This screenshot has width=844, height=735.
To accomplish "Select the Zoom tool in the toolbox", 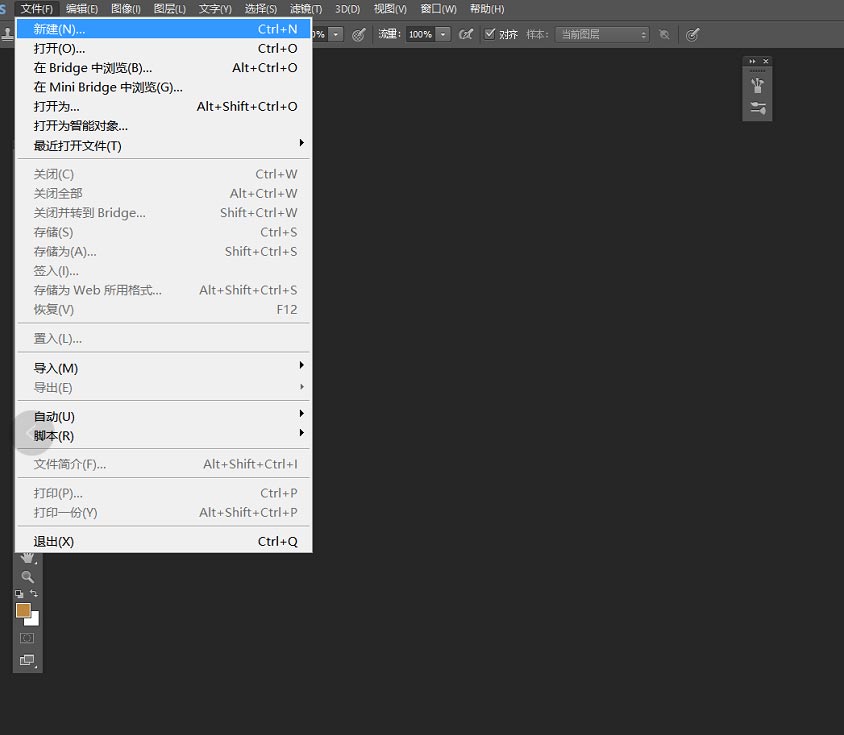I will tap(27, 577).
